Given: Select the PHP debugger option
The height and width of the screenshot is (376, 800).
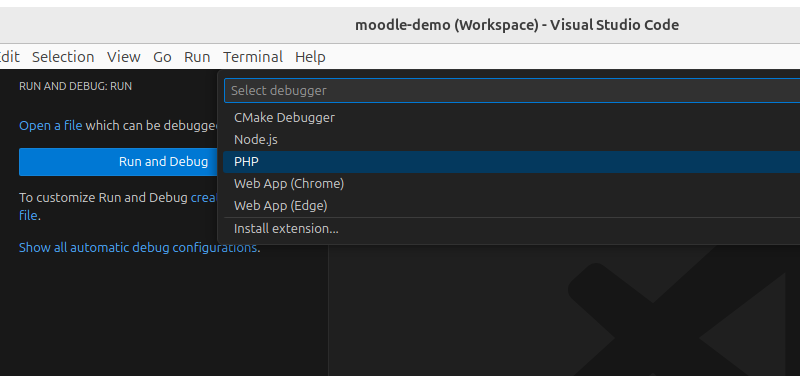Looking at the screenshot, I should pos(511,162).
